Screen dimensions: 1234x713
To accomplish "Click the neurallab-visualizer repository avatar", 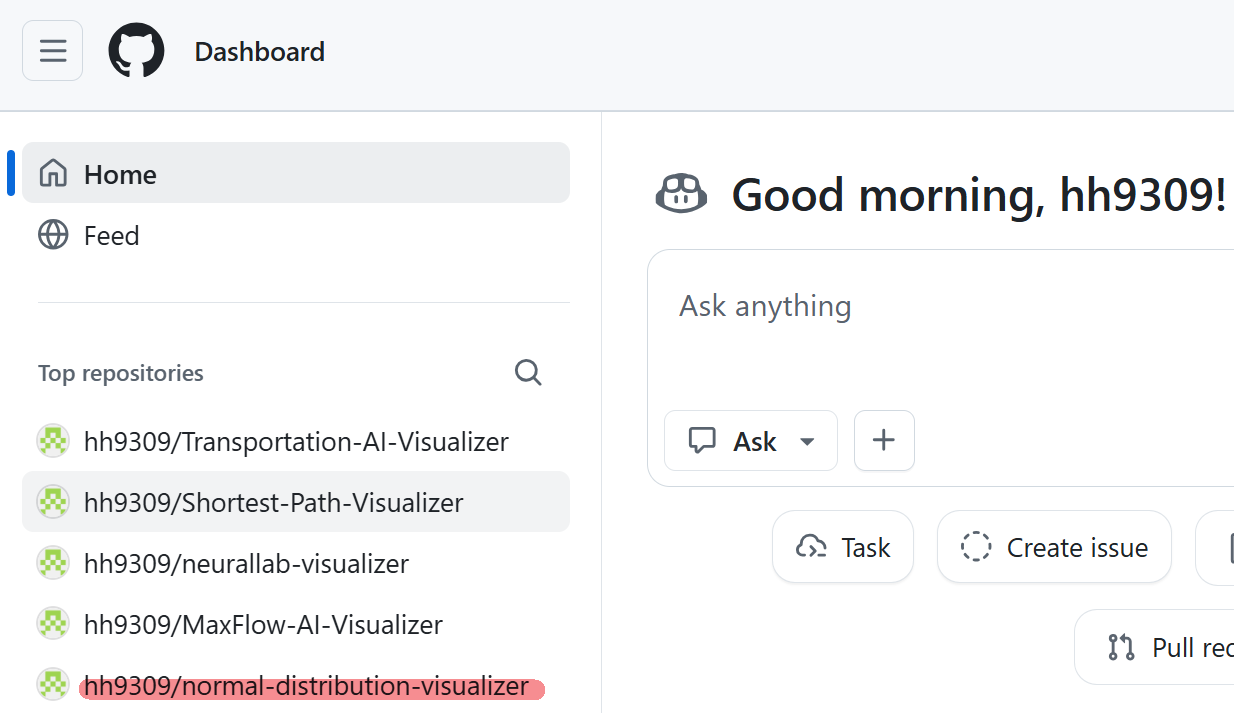I will tap(53, 564).
